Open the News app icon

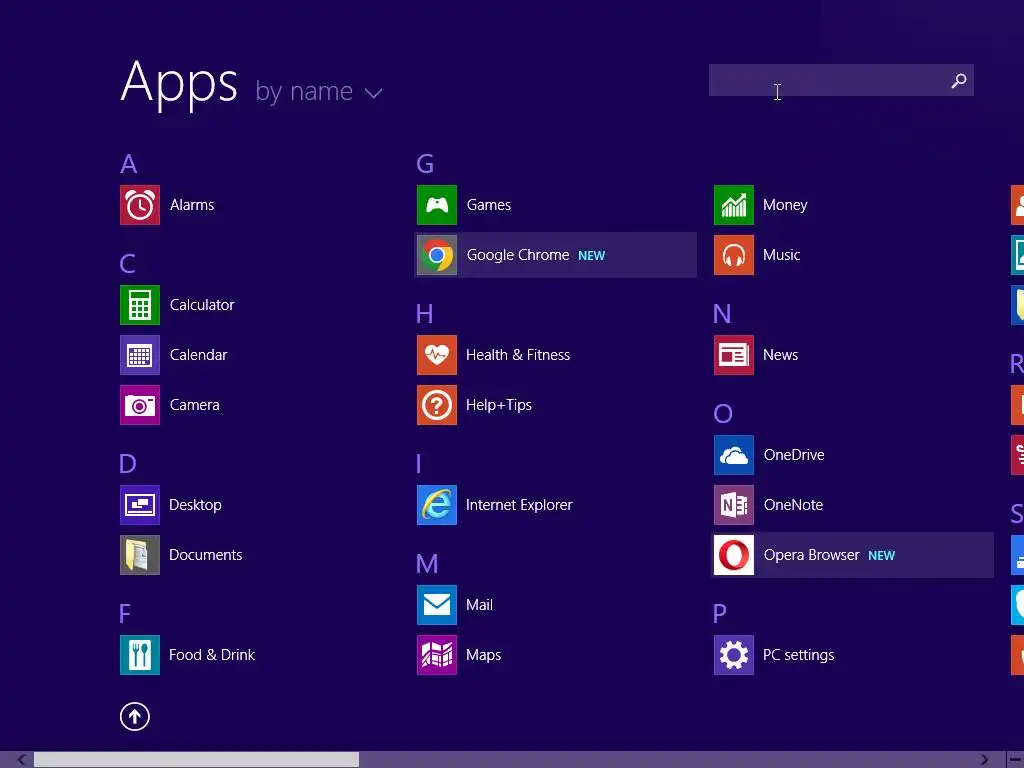(x=734, y=355)
